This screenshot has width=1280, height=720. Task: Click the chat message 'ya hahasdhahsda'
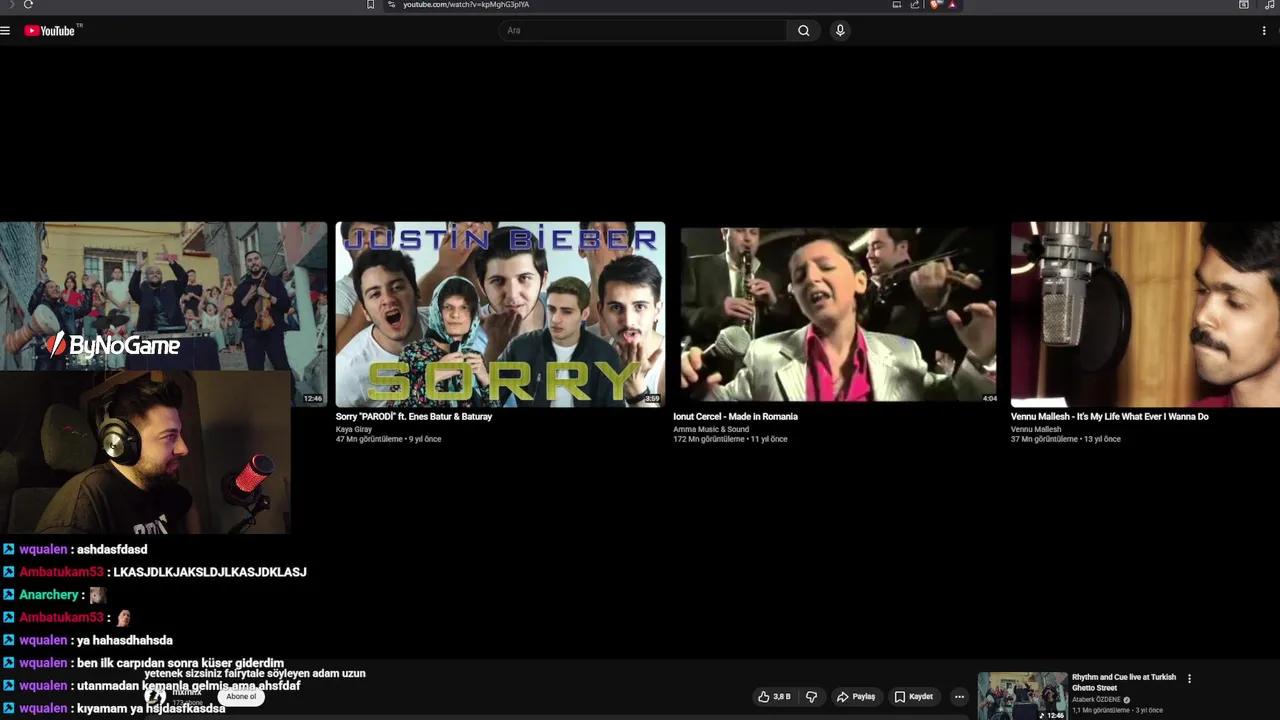[x=125, y=641]
